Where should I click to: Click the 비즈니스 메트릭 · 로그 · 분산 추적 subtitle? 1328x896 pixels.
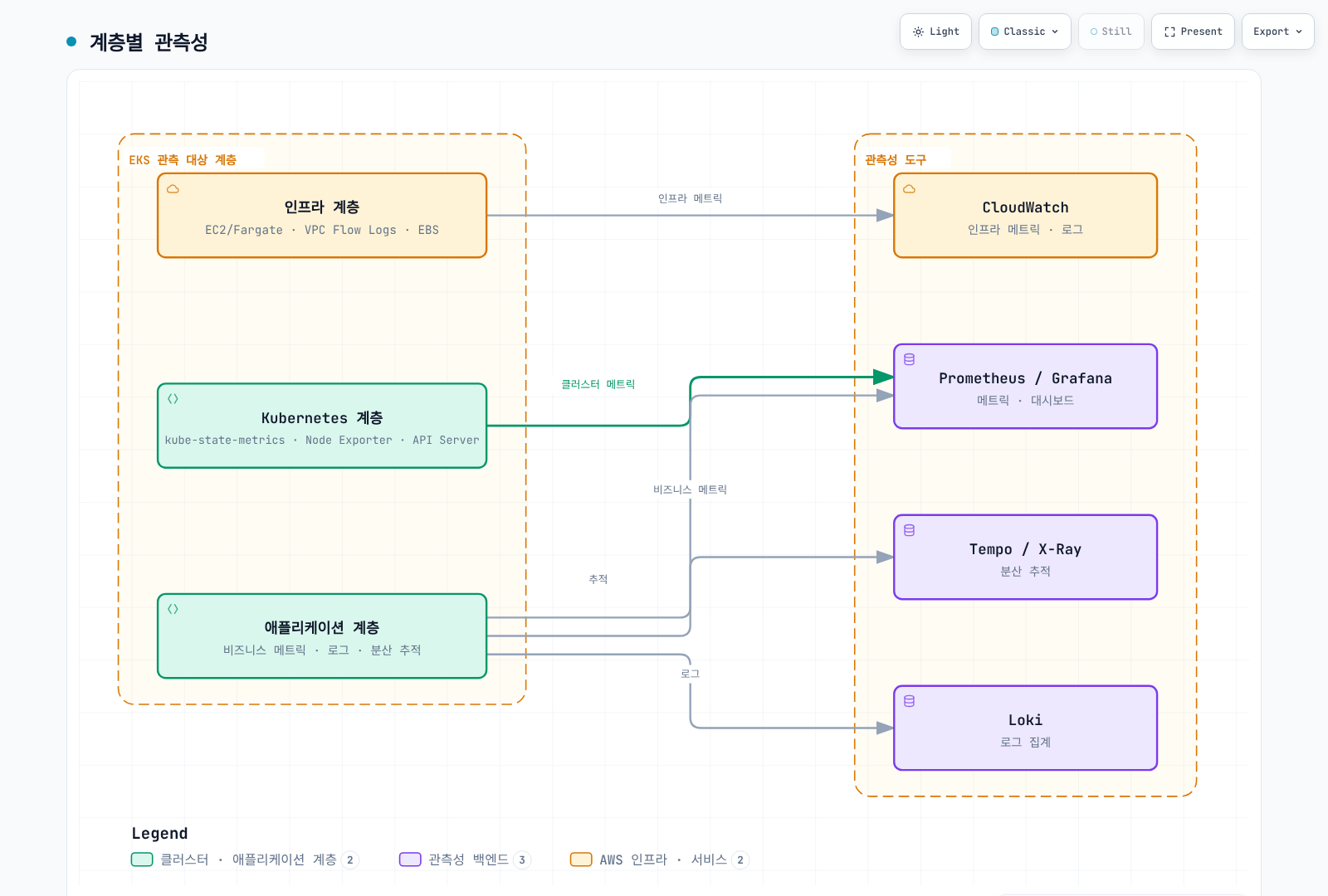[x=322, y=650]
